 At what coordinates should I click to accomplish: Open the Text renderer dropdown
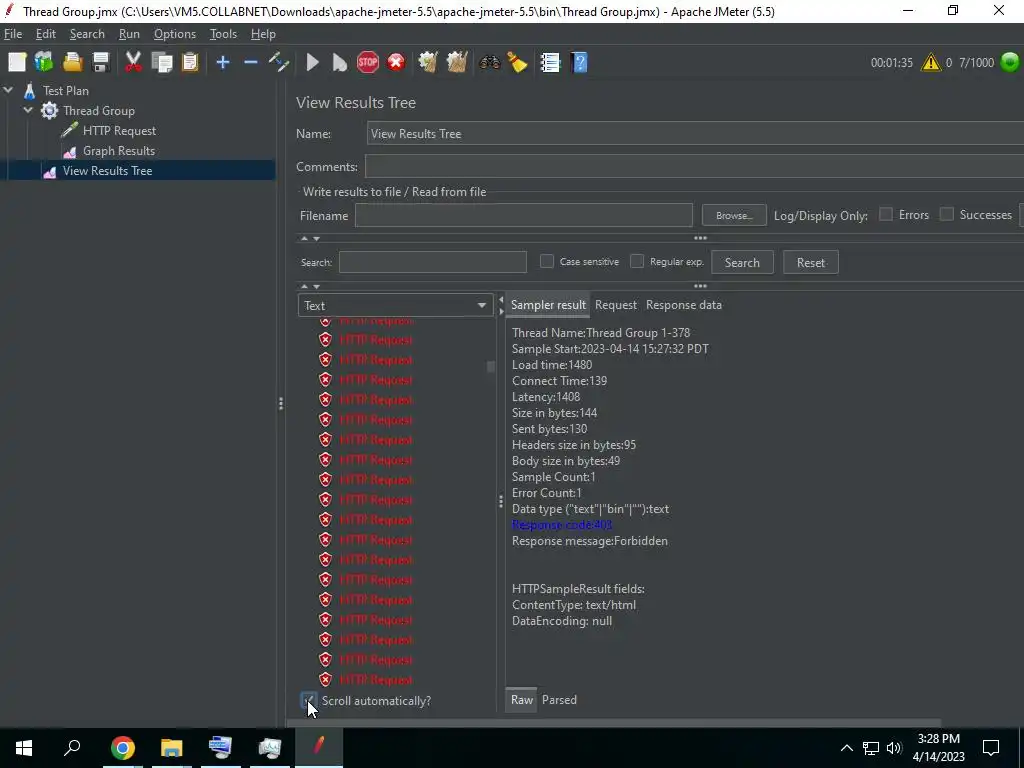(394, 306)
